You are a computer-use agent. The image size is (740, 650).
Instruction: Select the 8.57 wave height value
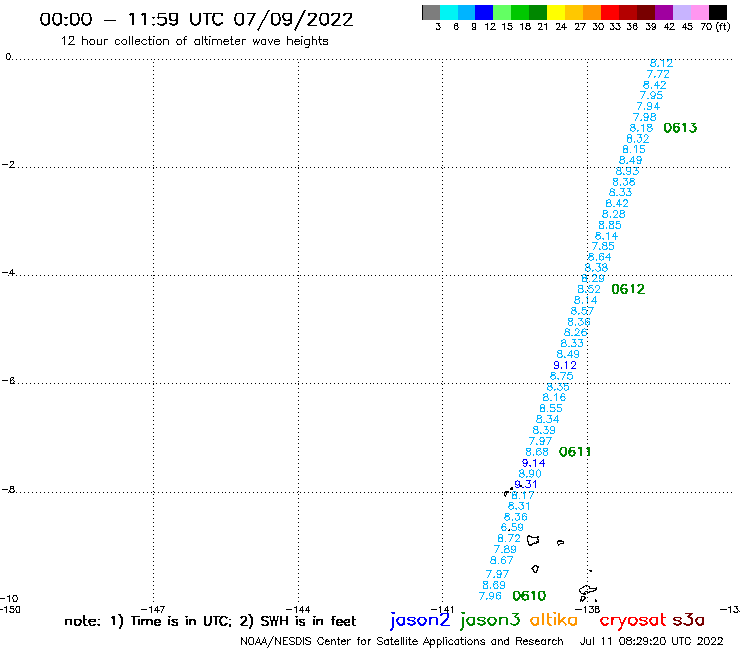[582, 311]
